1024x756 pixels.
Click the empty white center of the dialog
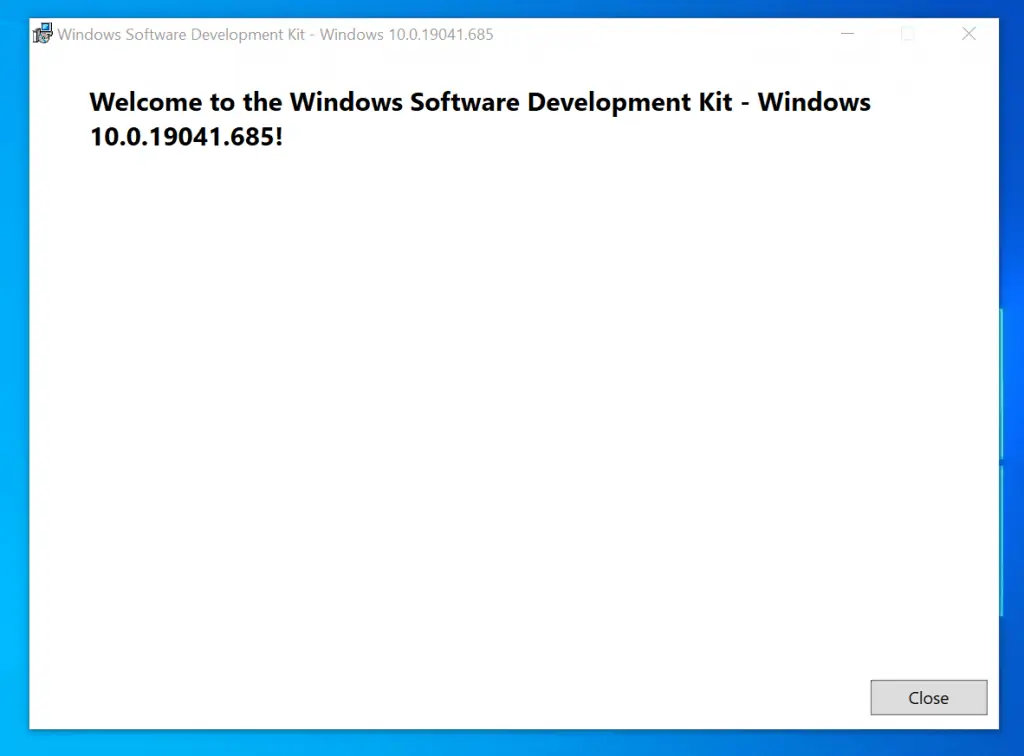click(x=512, y=400)
